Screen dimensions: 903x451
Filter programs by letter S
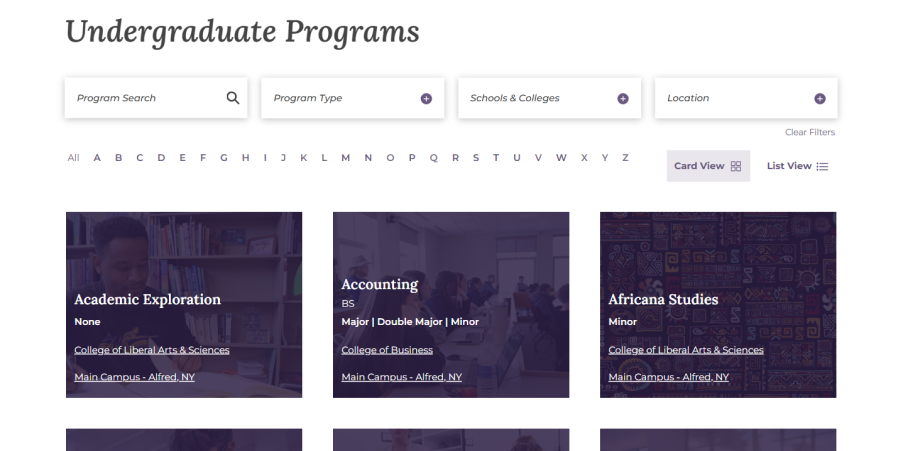click(x=476, y=158)
